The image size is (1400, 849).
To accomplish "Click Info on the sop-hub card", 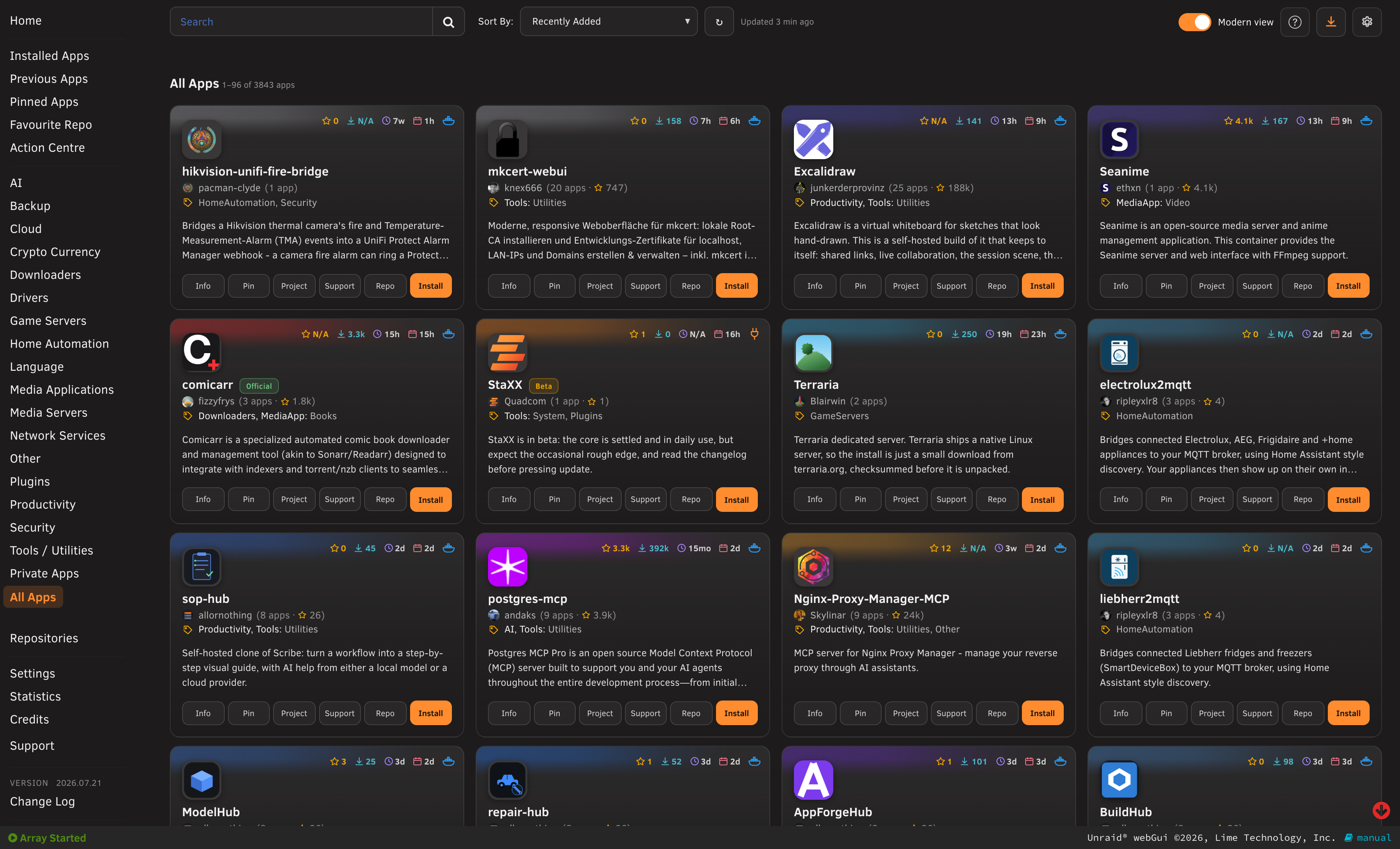I will (203, 713).
